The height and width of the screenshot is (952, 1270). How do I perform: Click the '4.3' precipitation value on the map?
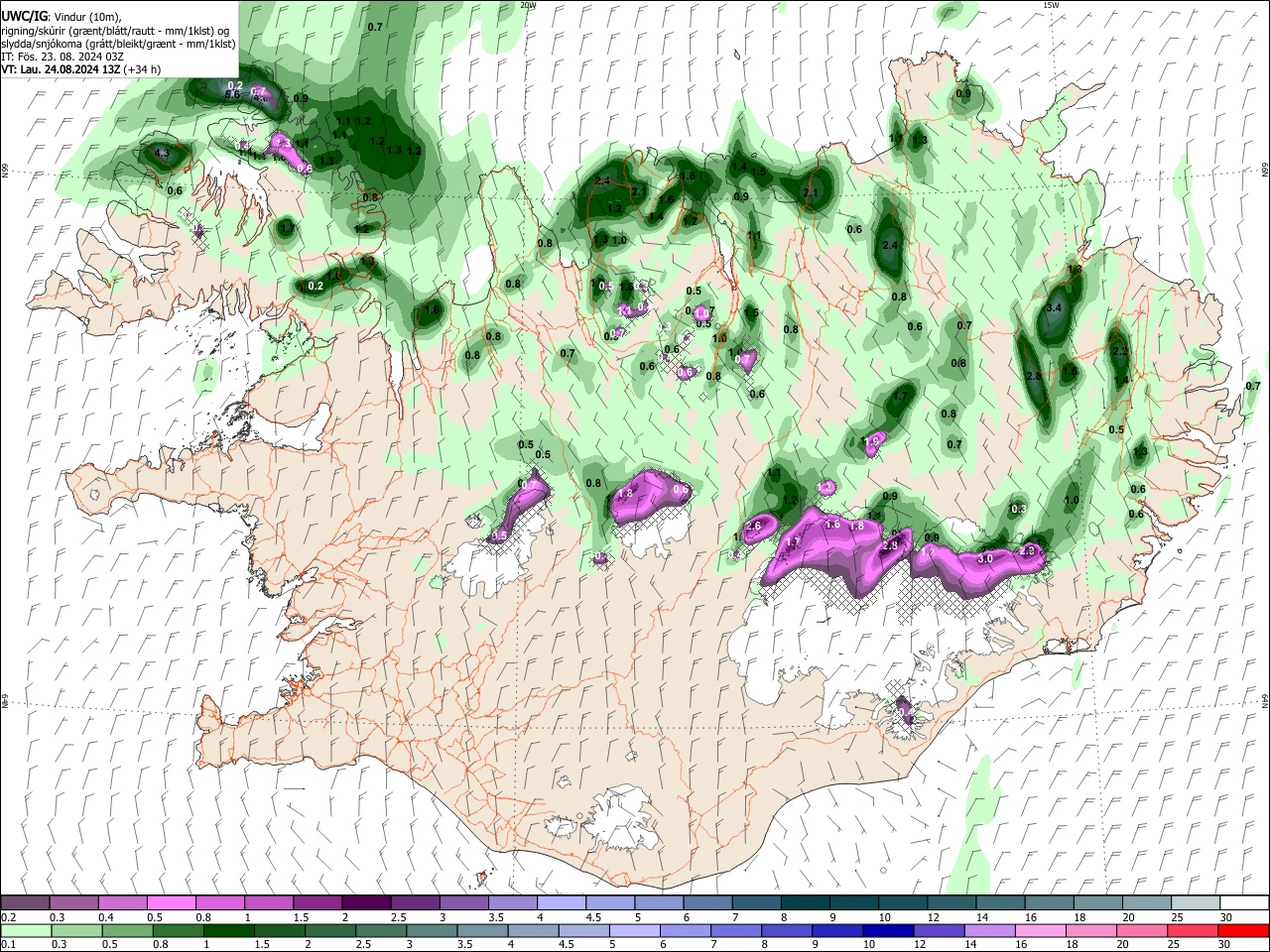(x=161, y=154)
